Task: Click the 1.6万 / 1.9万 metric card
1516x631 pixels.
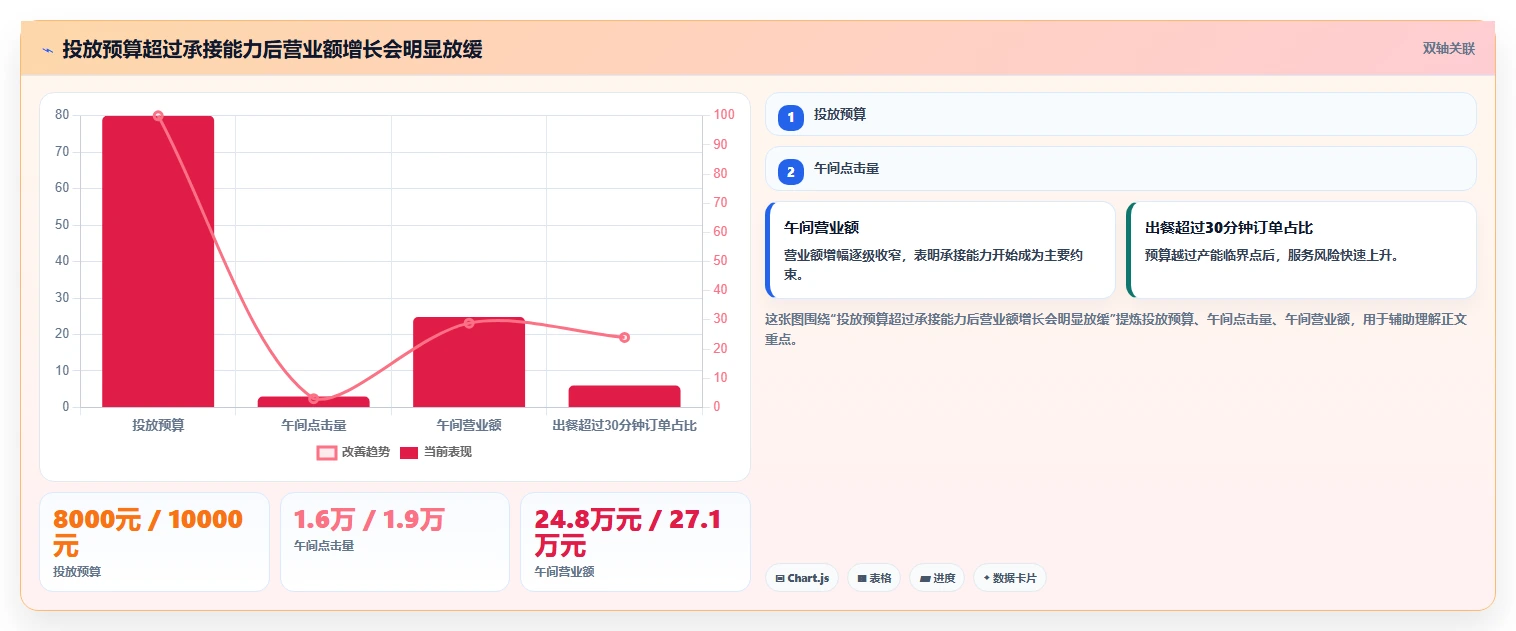Action: pos(395,542)
